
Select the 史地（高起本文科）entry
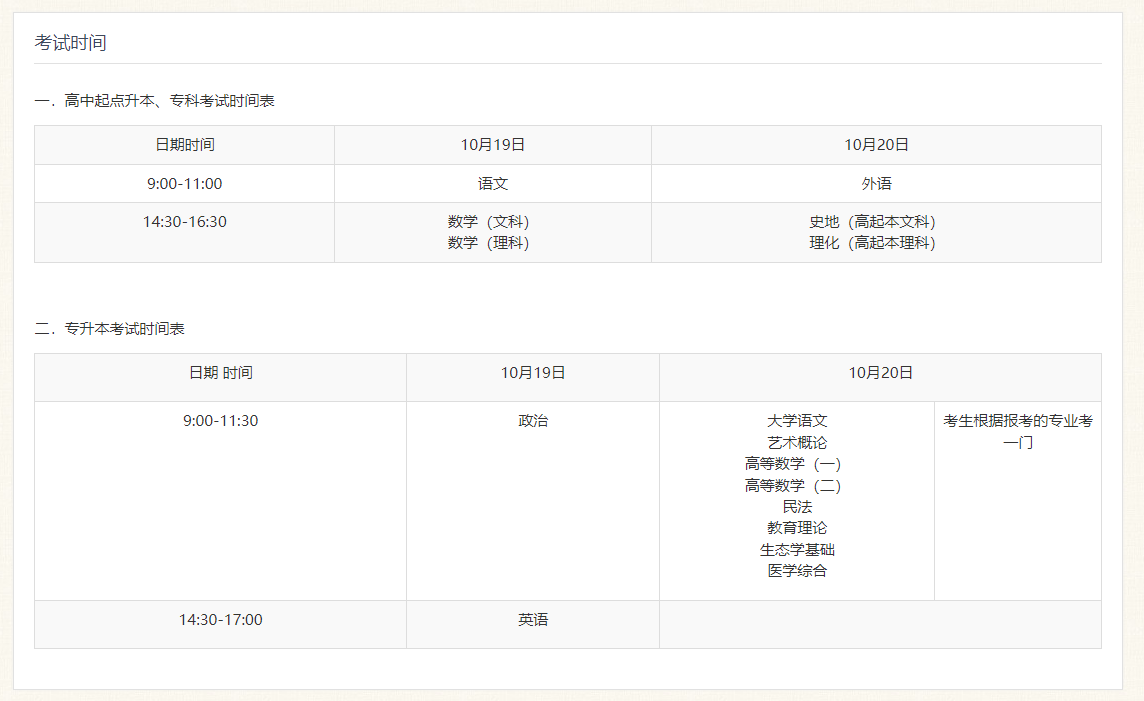(x=873, y=222)
